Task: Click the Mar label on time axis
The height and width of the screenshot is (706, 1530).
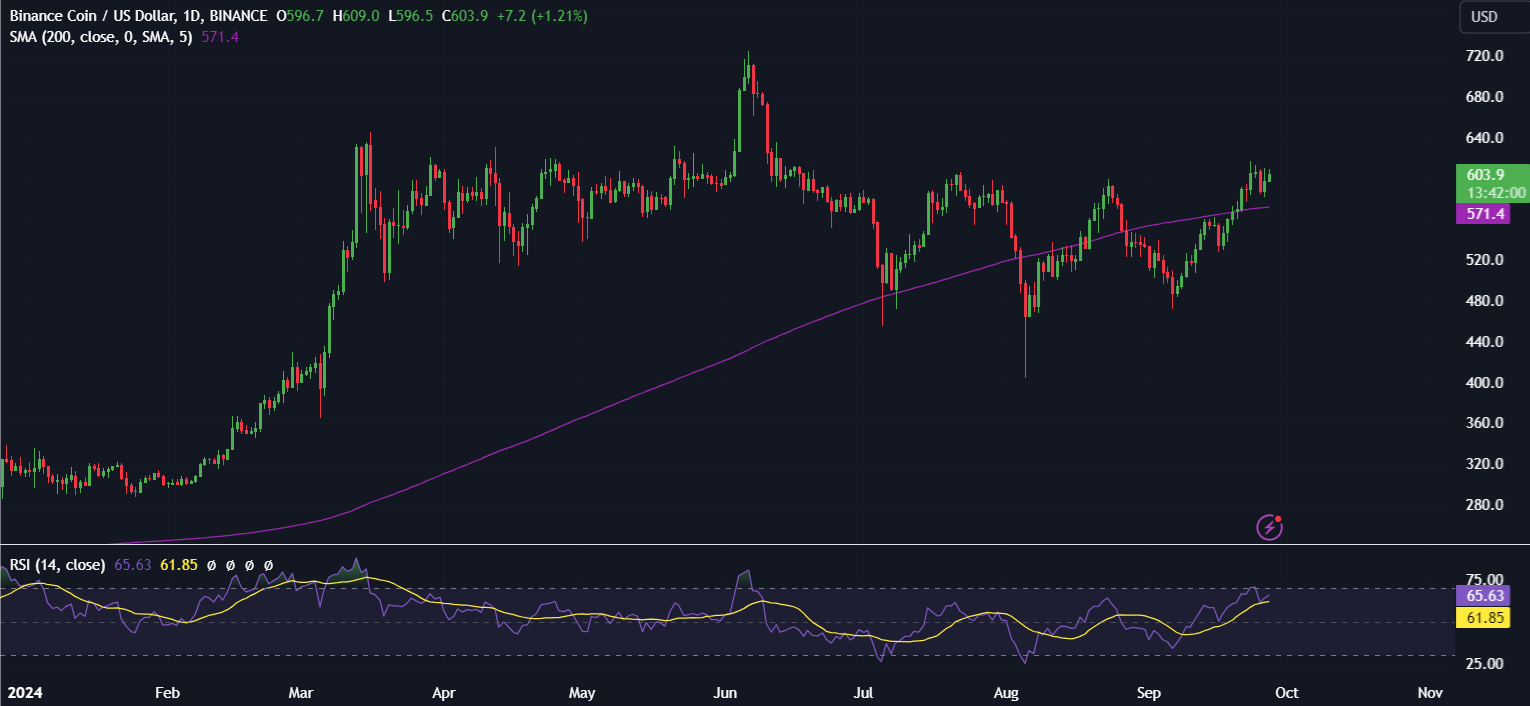Action: click(301, 692)
